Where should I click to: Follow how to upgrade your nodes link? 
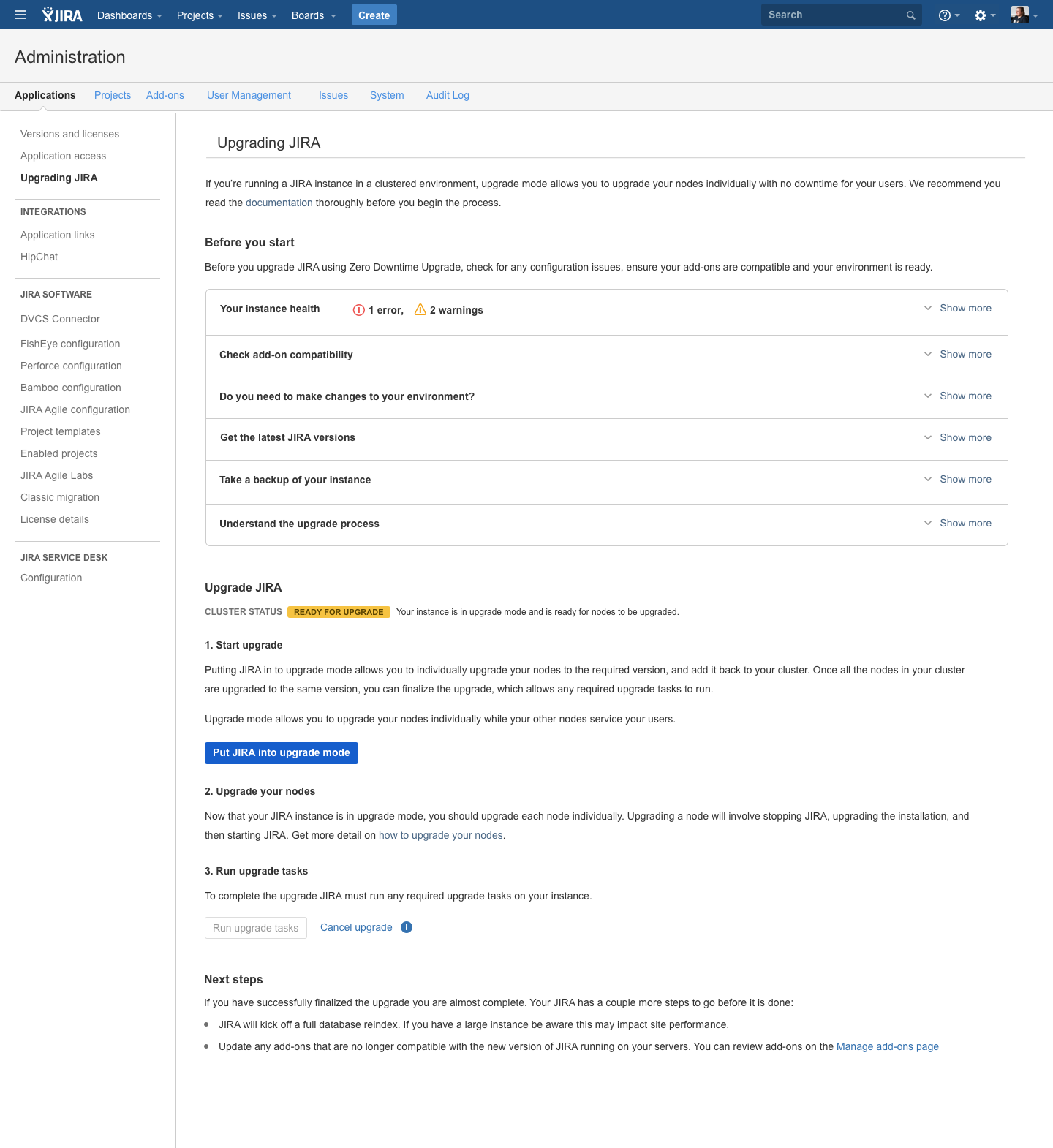pos(441,836)
